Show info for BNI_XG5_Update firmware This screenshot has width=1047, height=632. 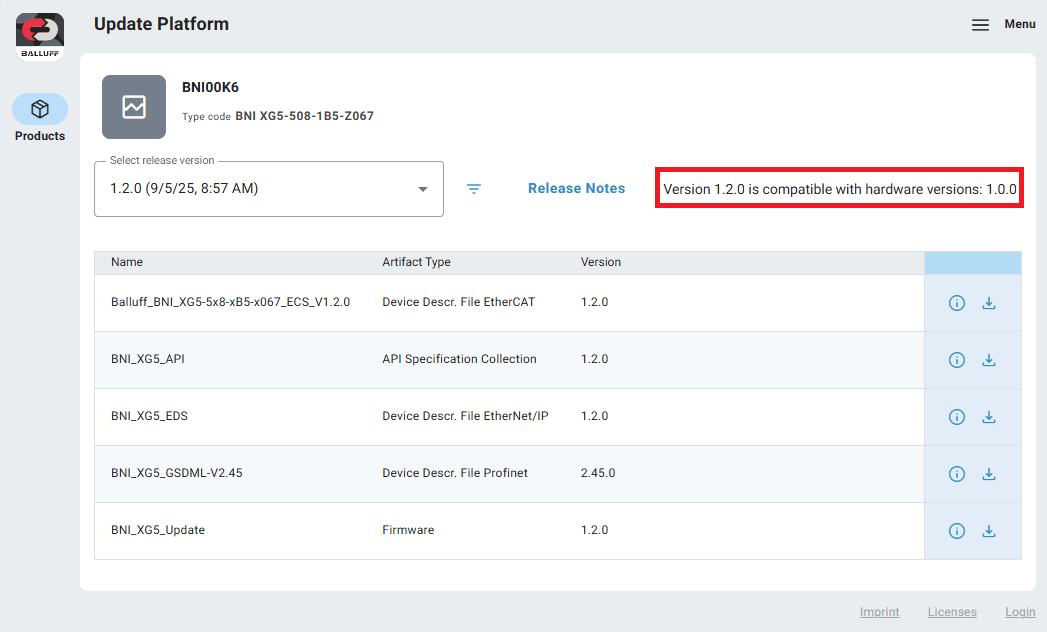click(x=957, y=531)
